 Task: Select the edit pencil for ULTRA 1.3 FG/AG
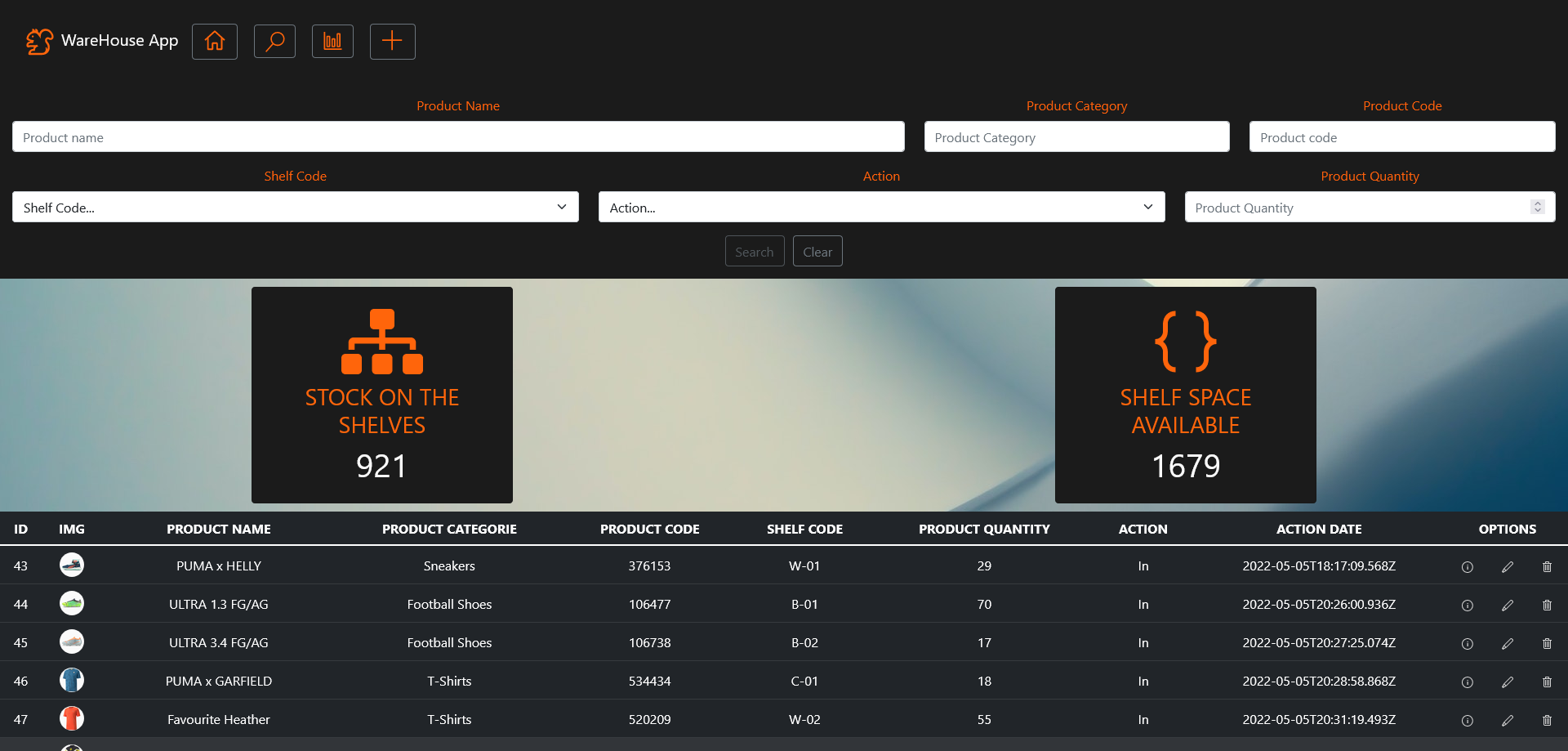[1508, 606]
